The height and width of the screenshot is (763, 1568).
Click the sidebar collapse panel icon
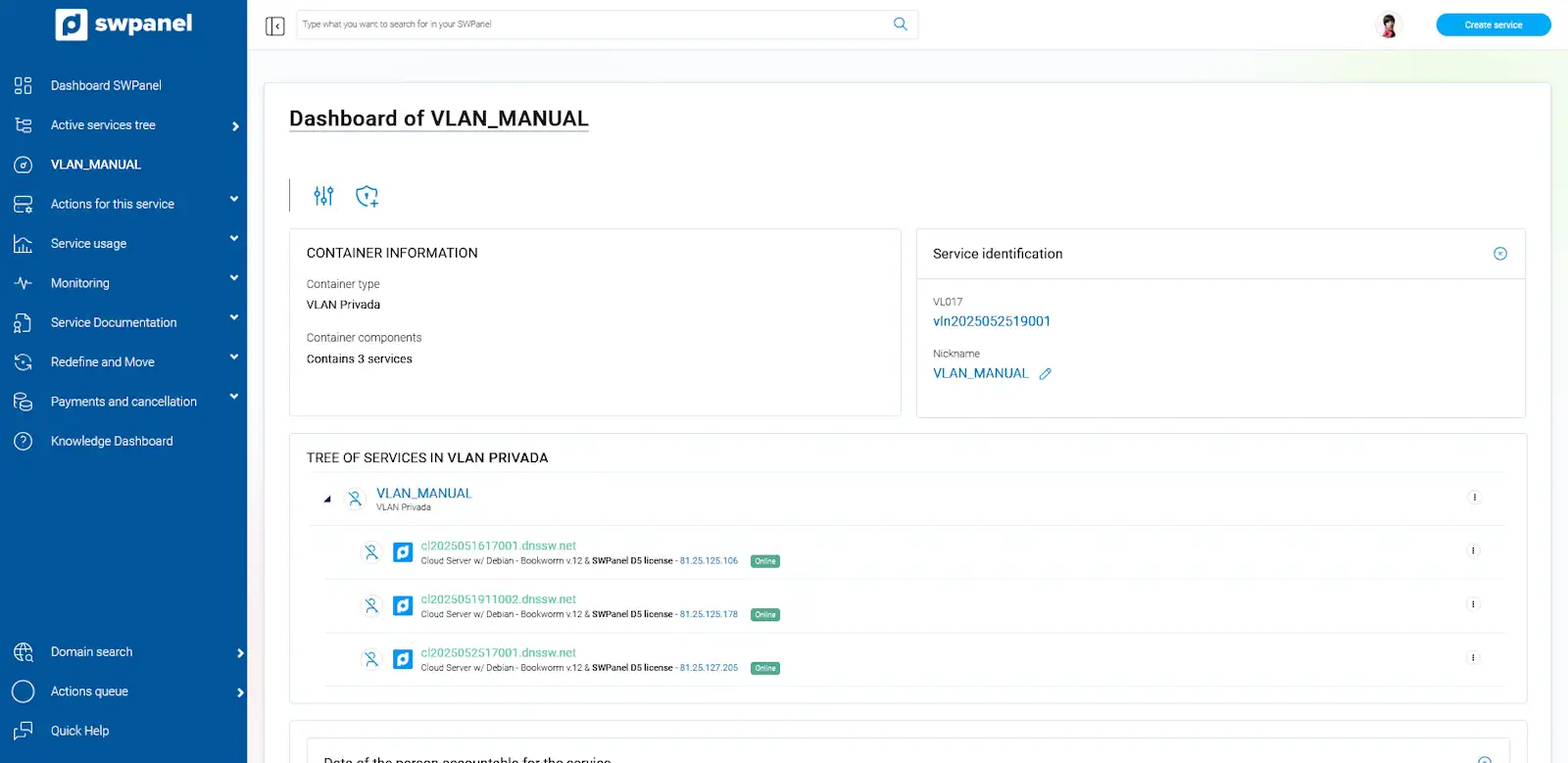point(275,25)
